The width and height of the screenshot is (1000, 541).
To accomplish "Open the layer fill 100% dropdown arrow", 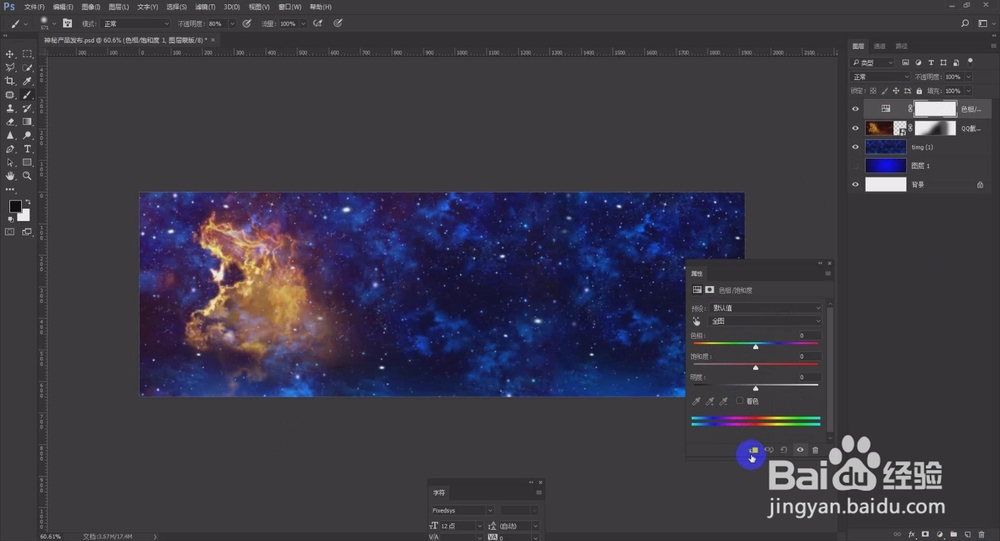I will coord(968,91).
